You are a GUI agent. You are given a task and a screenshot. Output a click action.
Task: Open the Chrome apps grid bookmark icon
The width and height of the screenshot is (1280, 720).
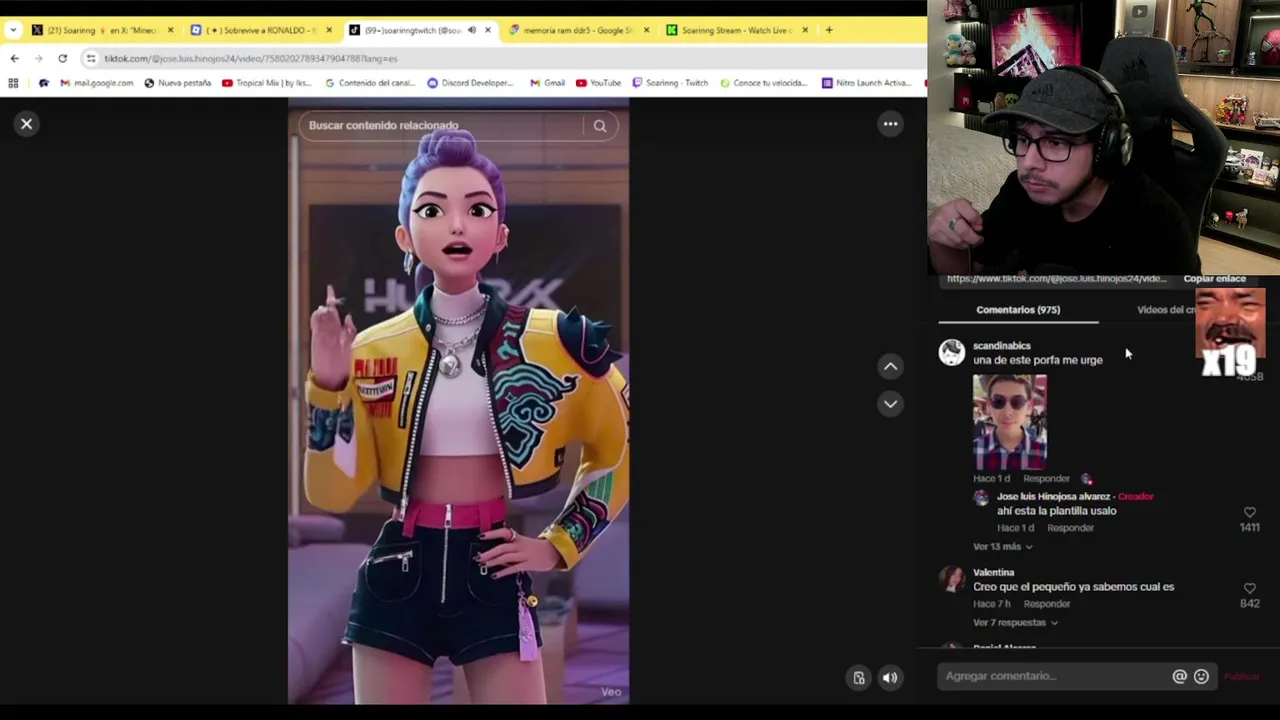point(13,83)
